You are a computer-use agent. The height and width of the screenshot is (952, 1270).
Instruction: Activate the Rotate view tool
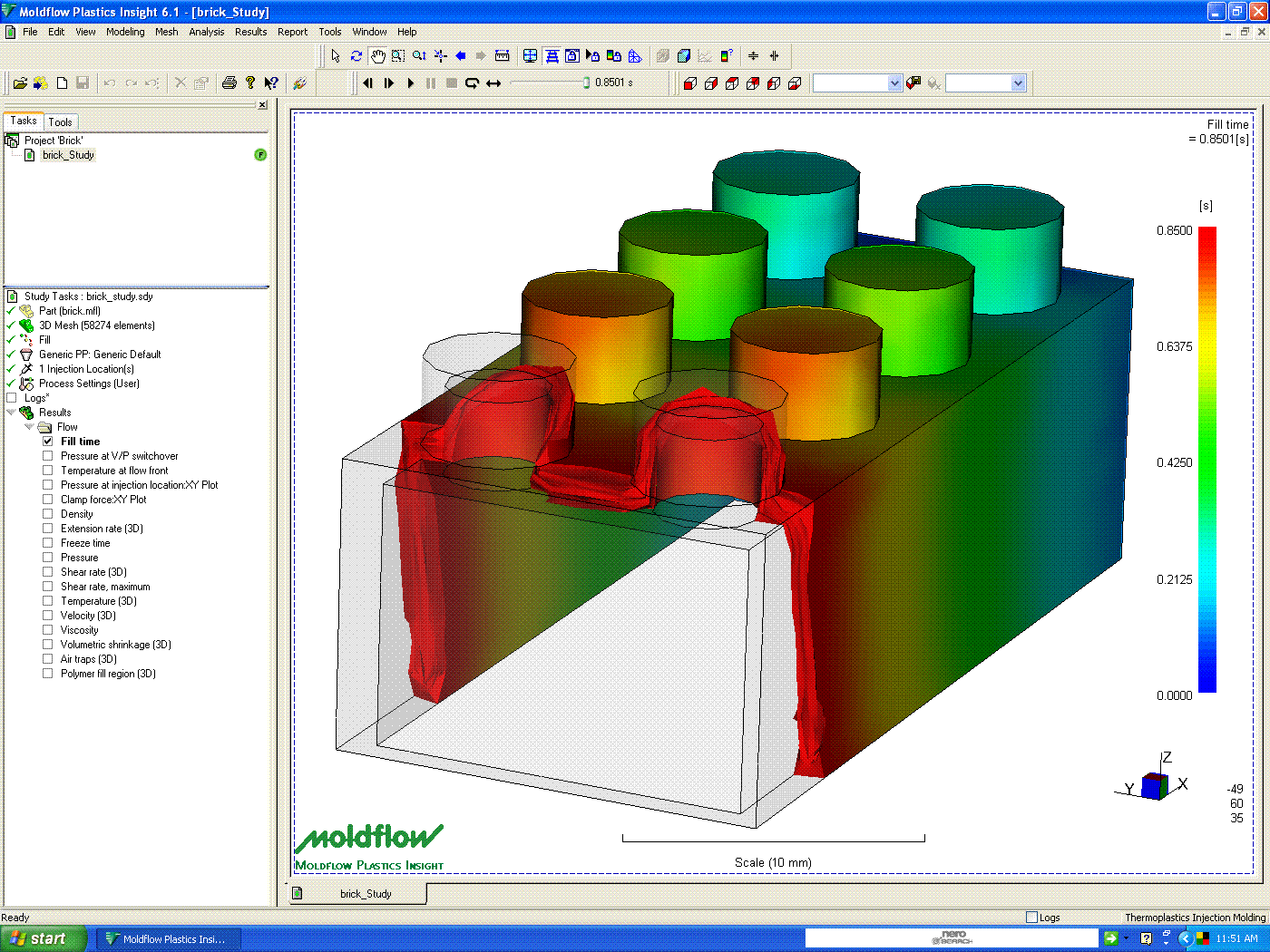(x=357, y=56)
